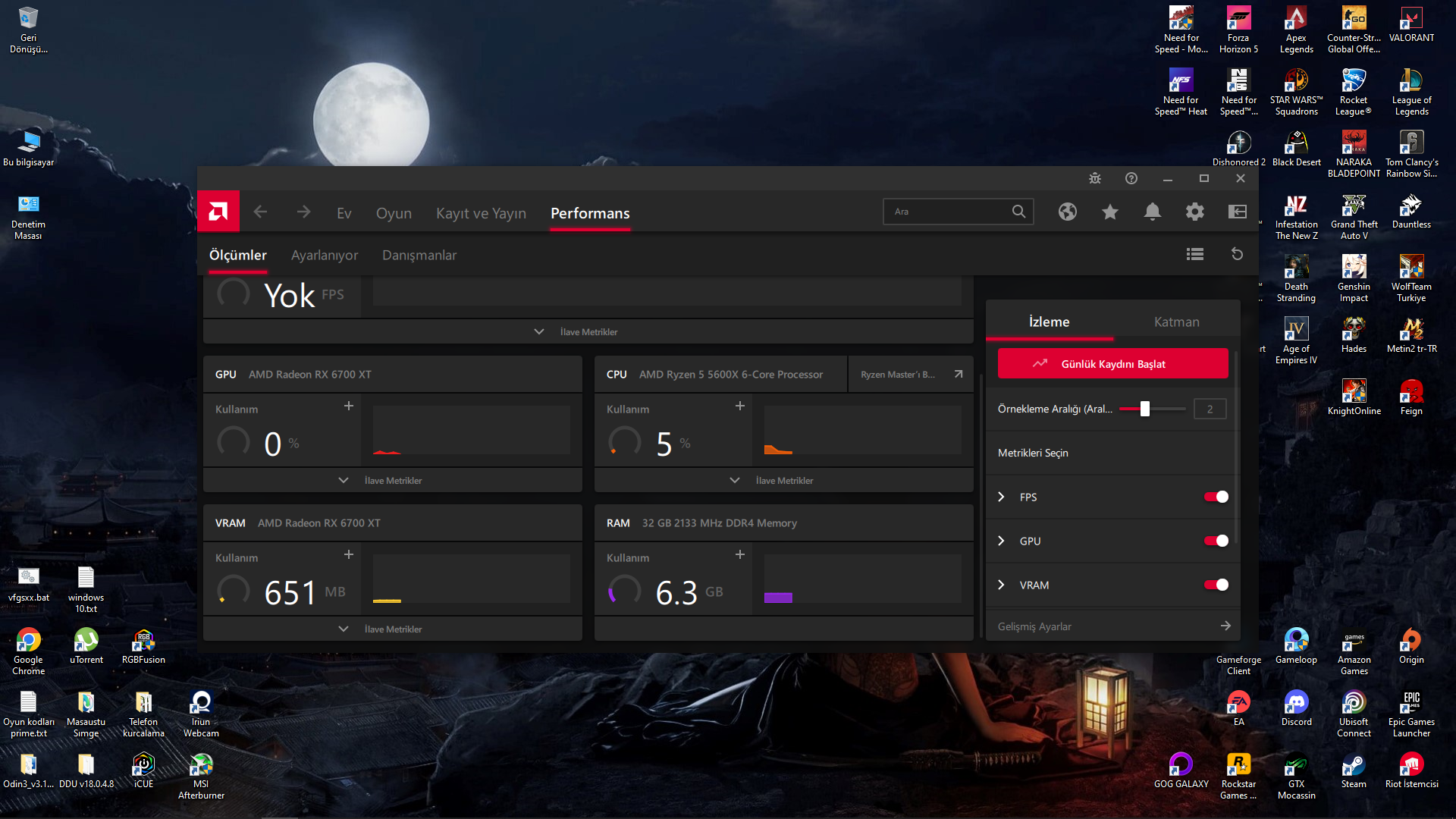Screen dimensions: 1456x819
Task: Open the web browser globe icon
Action: (x=1067, y=212)
